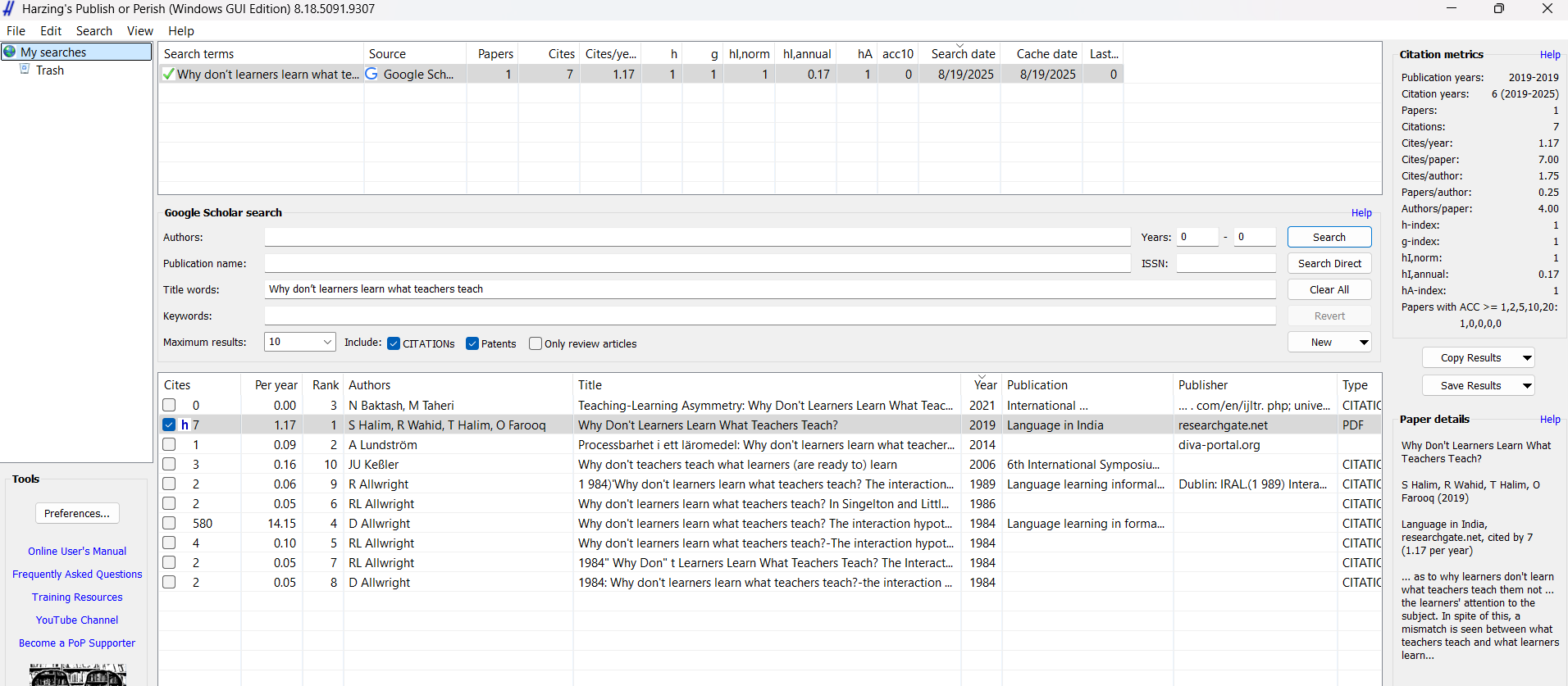Open the Edit menu

[51, 31]
